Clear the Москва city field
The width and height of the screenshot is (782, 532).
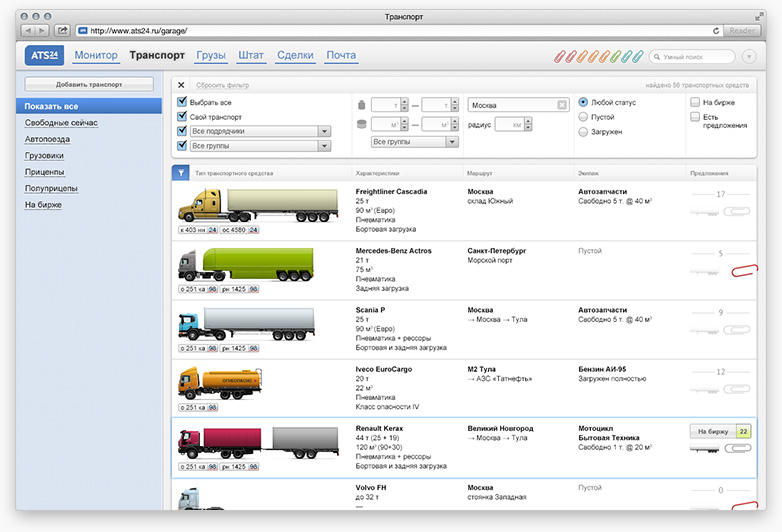click(x=562, y=105)
